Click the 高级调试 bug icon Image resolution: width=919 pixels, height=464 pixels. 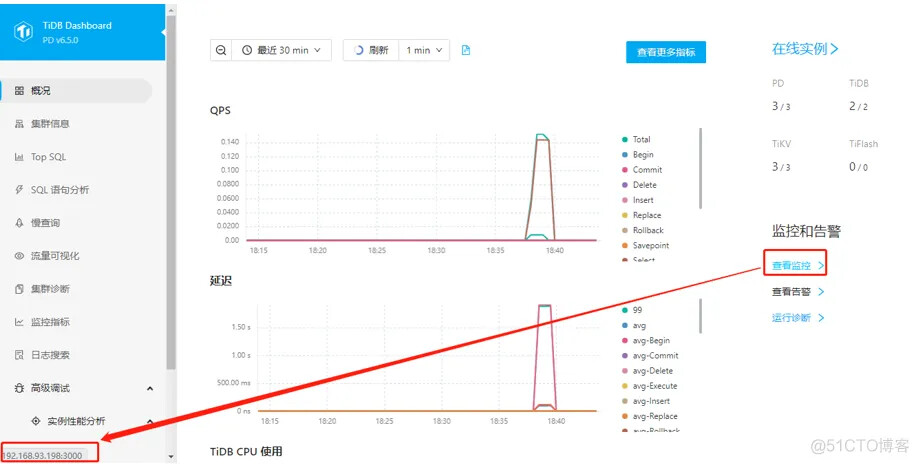tap(19, 388)
